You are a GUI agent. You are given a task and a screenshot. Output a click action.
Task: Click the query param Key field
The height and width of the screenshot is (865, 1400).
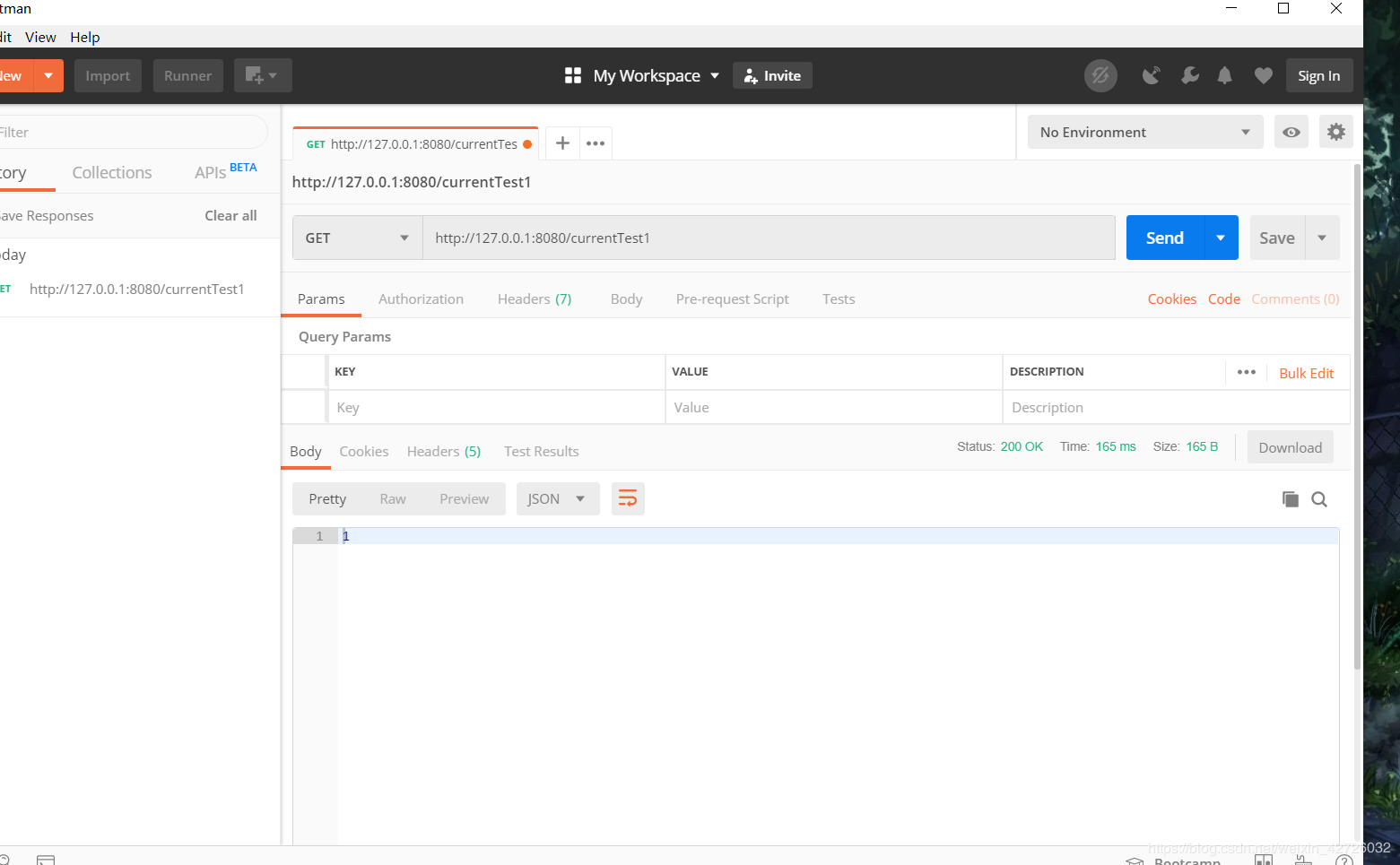497,407
